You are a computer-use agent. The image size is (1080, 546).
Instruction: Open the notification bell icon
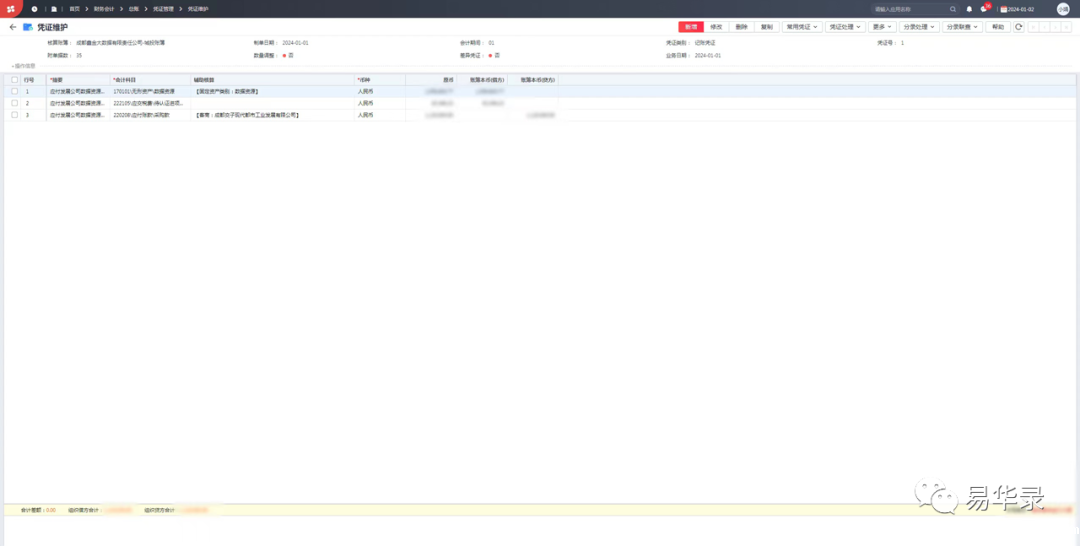pos(969,9)
